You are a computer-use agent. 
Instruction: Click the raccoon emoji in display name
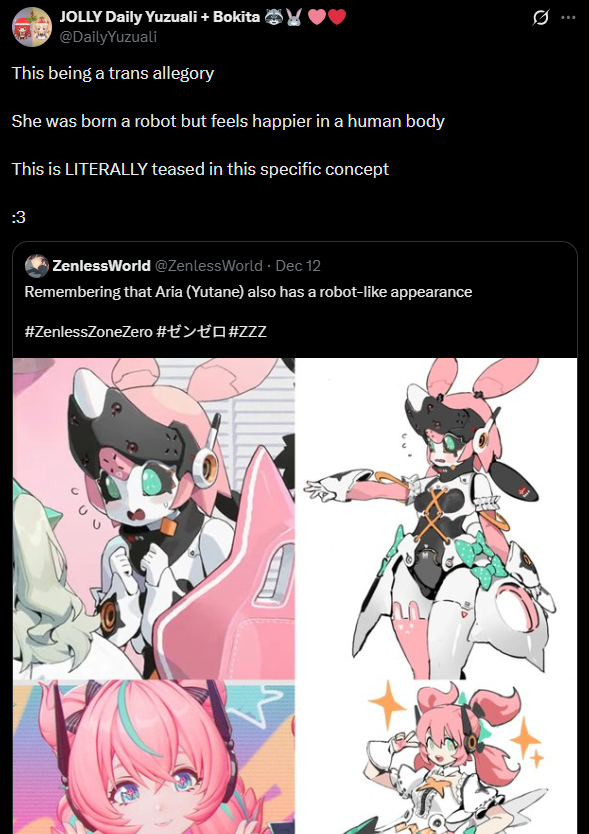pyautogui.click(x=274, y=17)
